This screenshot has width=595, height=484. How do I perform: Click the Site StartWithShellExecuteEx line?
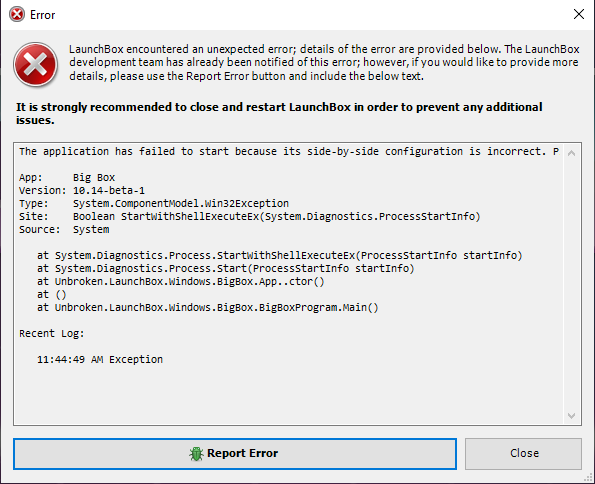tap(250, 216)
